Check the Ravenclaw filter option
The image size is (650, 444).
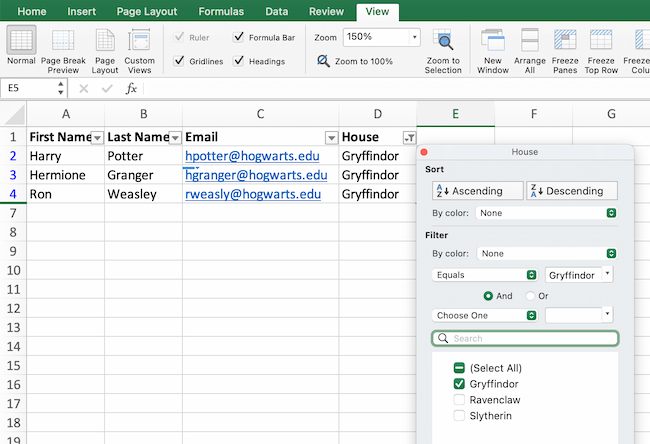[460, 399]
